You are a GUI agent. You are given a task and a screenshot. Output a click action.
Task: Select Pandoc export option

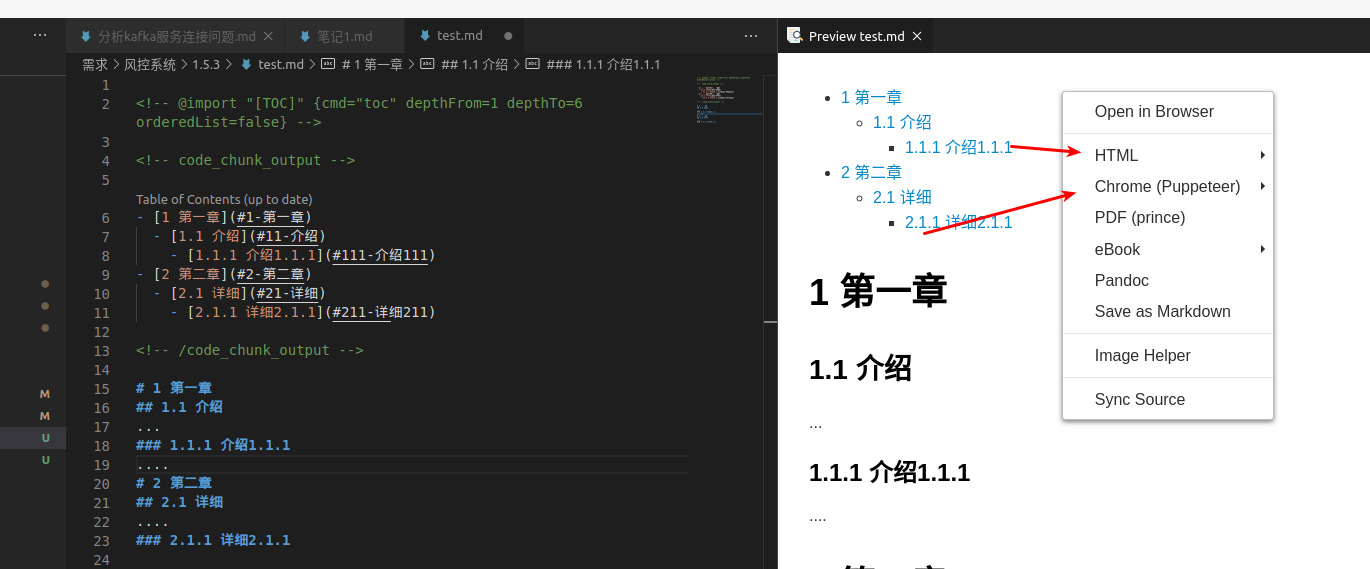click(1168, 281)
